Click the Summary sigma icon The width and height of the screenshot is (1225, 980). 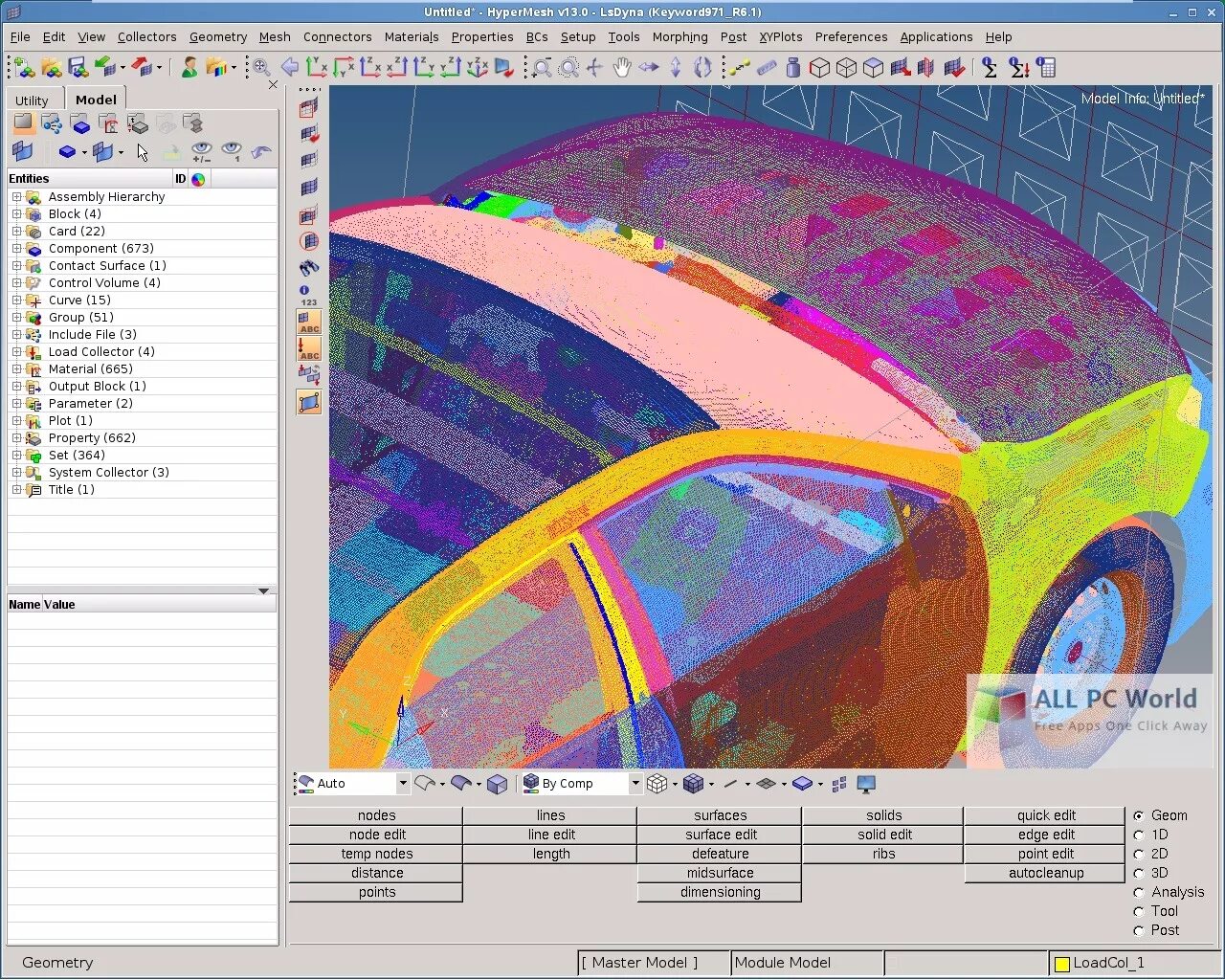tap(991, 68)
